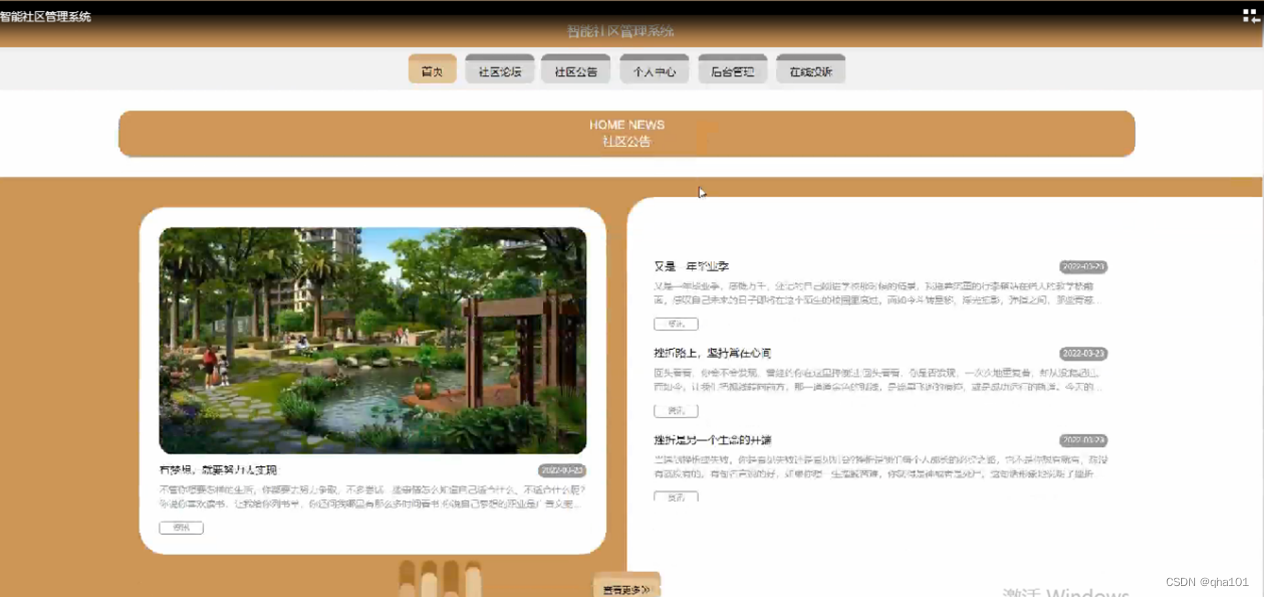The height and width of the screenshot is (597, 1264).
Task: Open the 又是一年毕业季 announcement title
Action: (691, 267)
